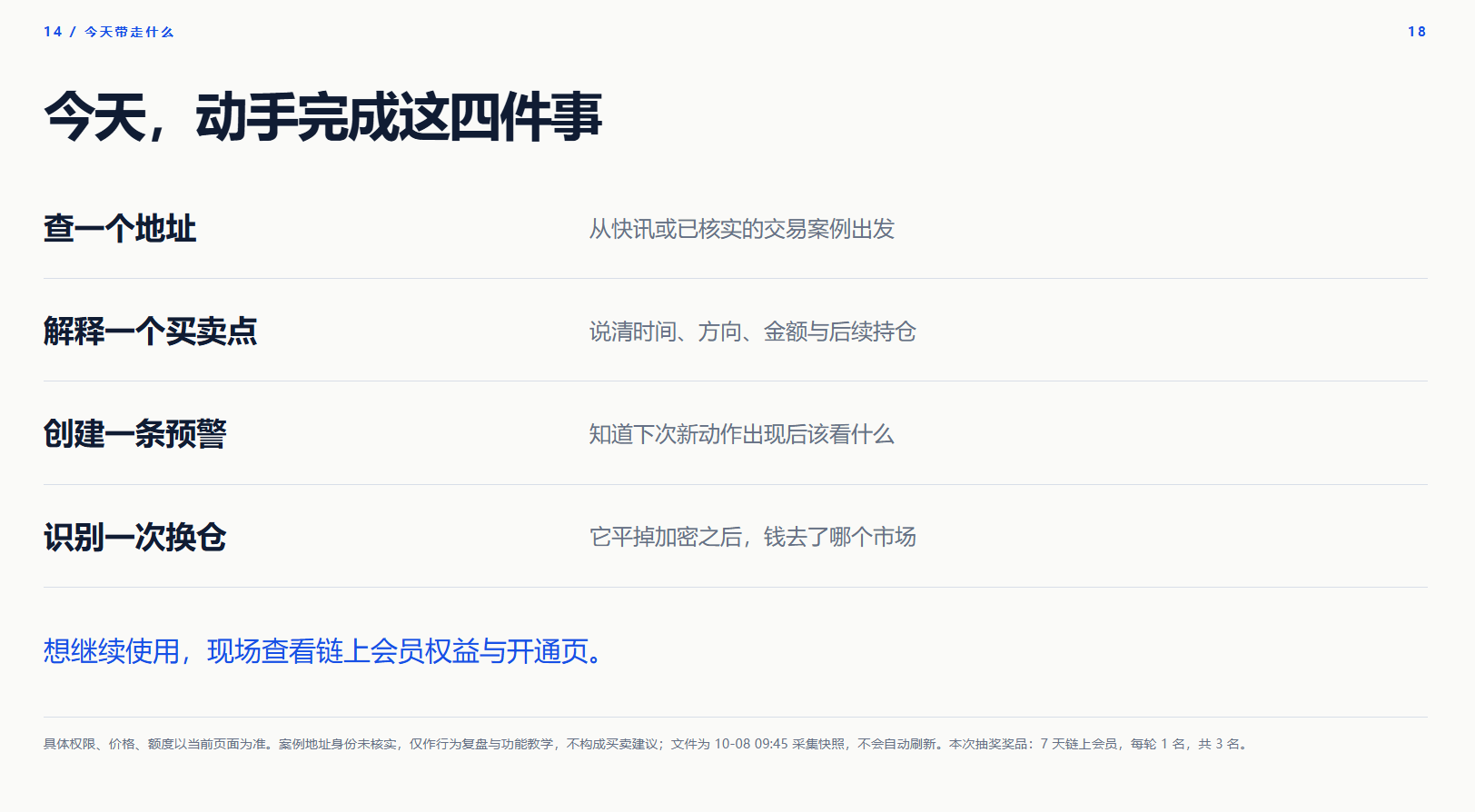Select the heading 识别一次换仓

pyautogui.click(x=135, y=537)
